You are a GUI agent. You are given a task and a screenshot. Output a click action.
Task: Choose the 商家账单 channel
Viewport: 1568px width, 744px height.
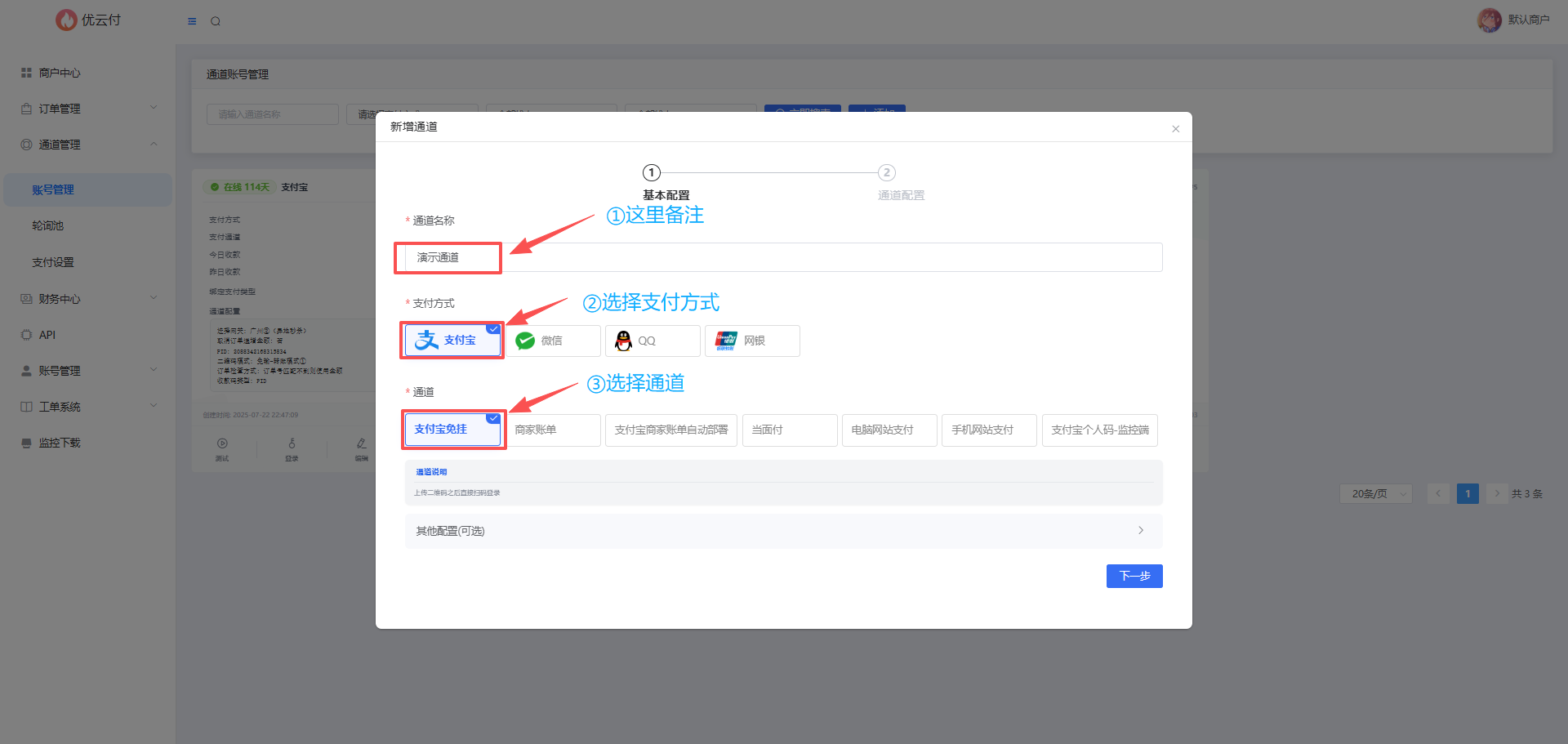tap(553, 430)
